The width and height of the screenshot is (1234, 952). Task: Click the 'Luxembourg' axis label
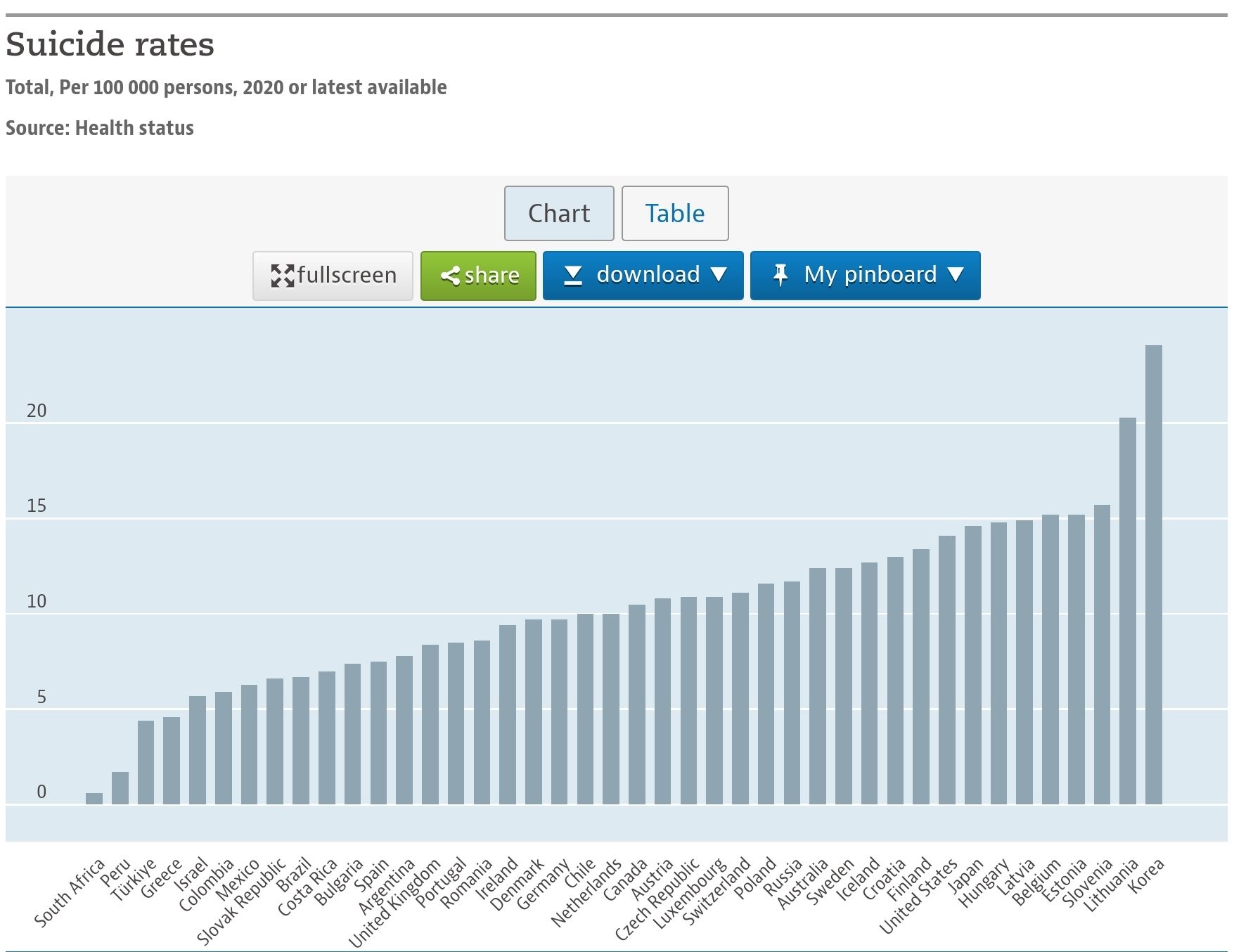click(690, 893)
